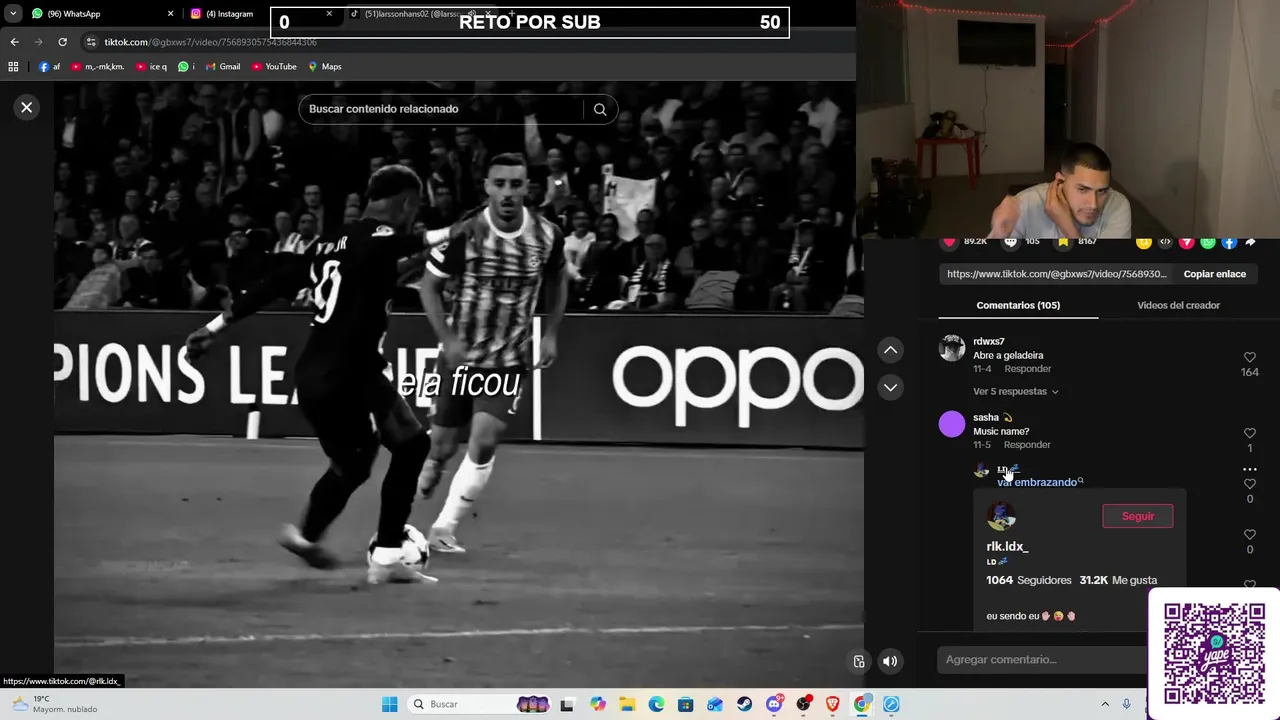This screenshot has height=720, width=1280.
Task: Open the embed code icon
Action: pos(1165,242)
